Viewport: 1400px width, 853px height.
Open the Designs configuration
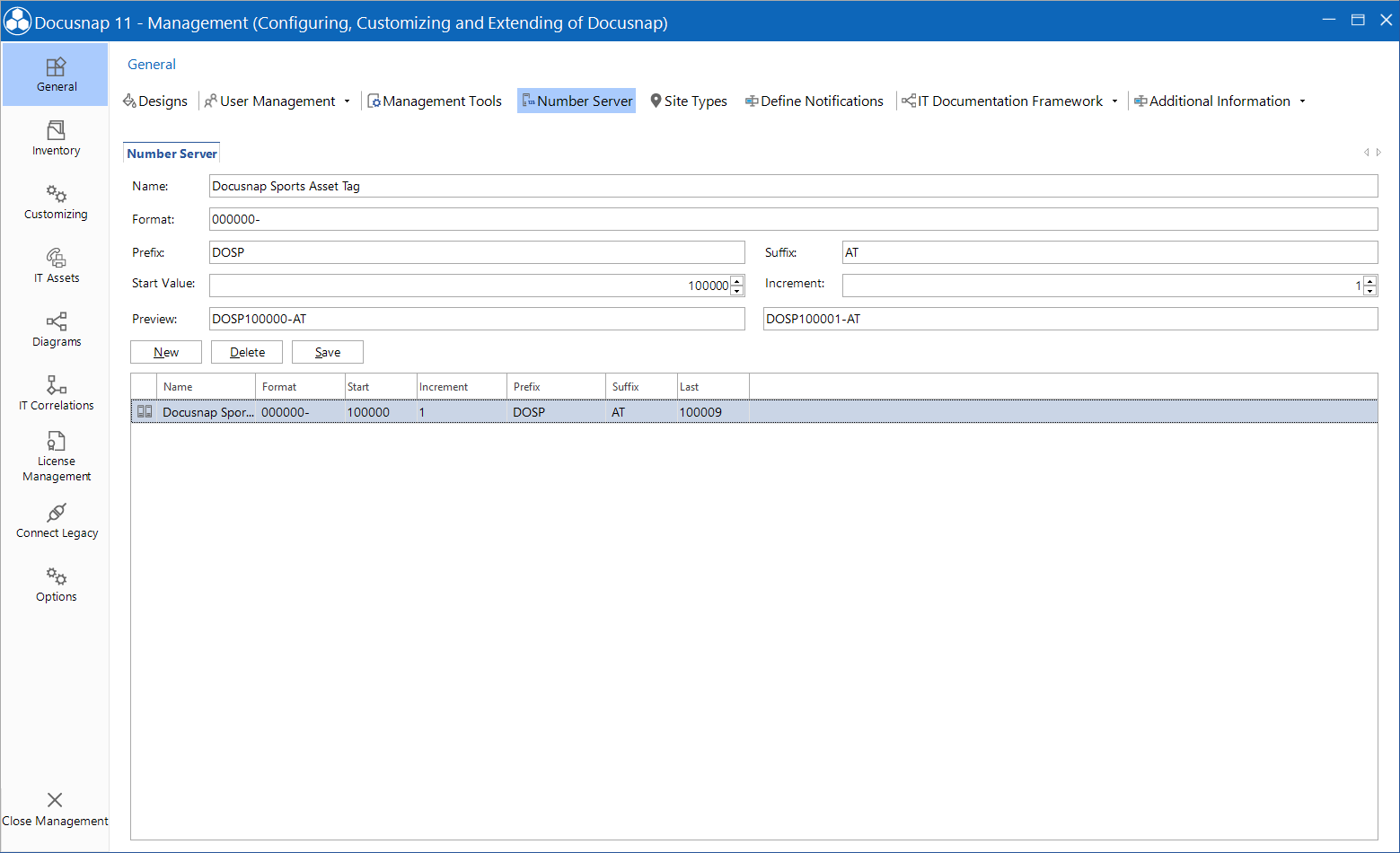click(154, 101)
